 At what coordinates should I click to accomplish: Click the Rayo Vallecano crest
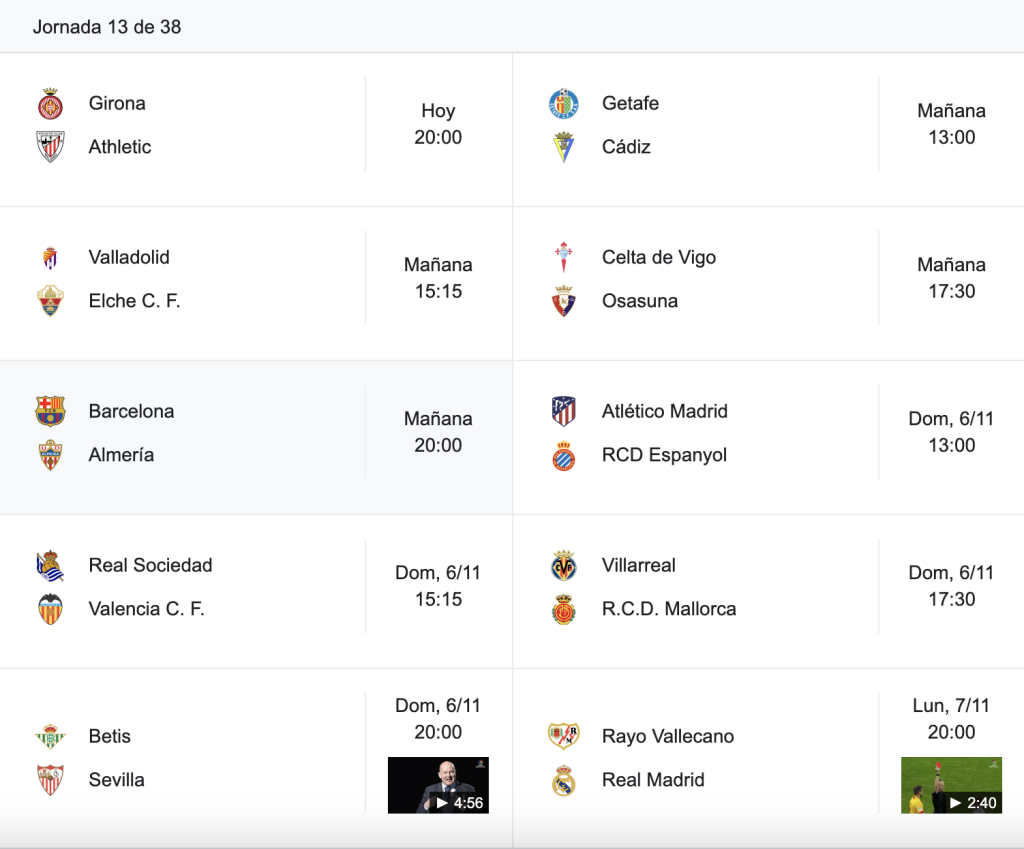[564, 737]
